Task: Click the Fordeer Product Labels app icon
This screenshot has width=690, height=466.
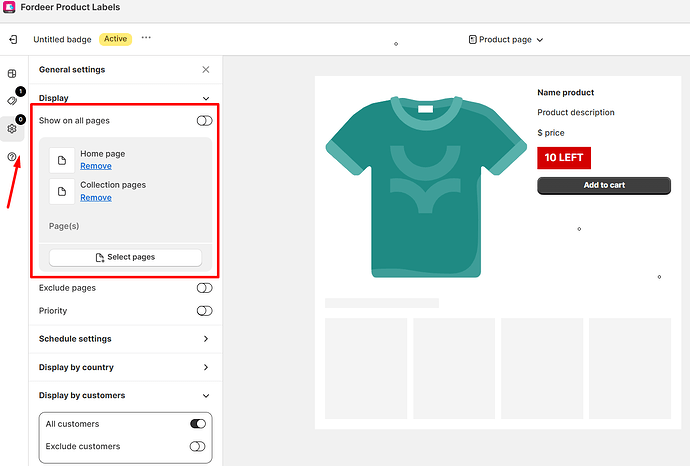Action: (x=9, y=7)
